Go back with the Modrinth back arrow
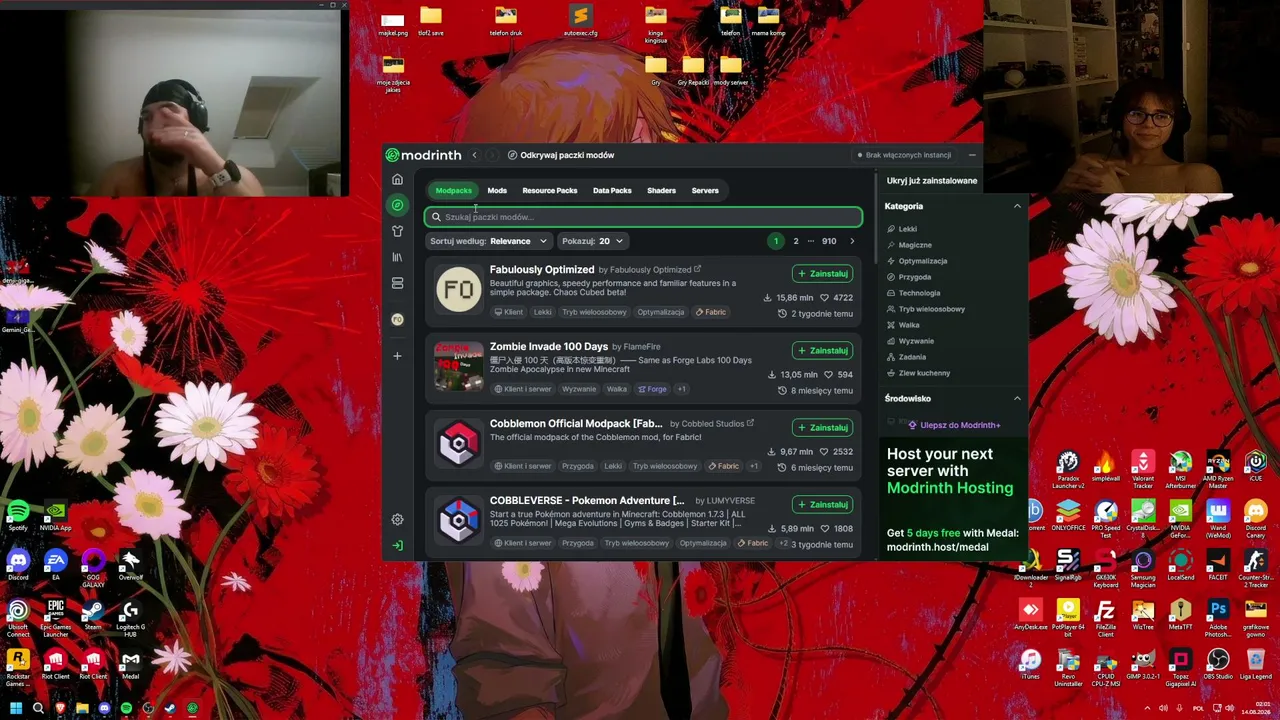 [475, 155]
